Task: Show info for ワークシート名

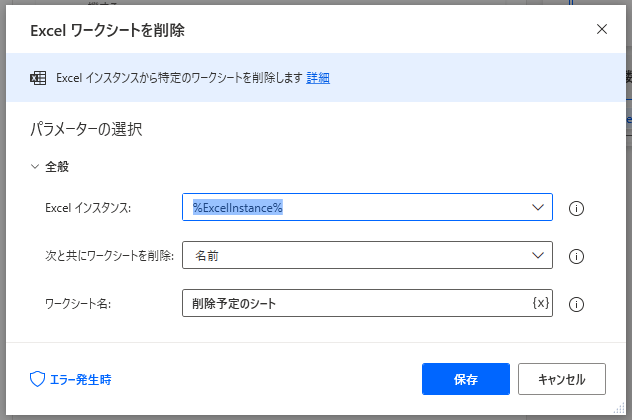Action: [x=576, y=304]
